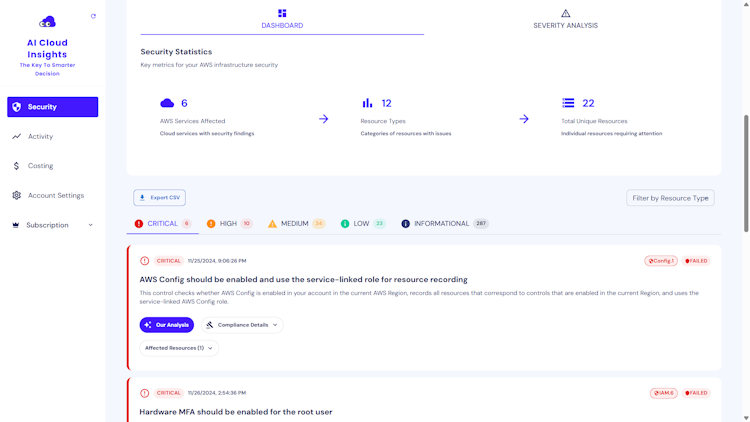750x422 pixels.
Task: Click the scrollbar up arrow
Action: pos(746,4)
